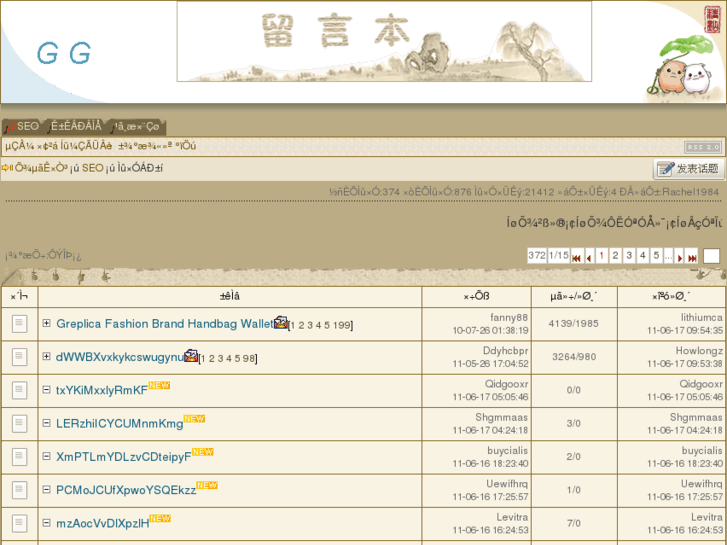Click the 1/15 page indicator
Viewport: 727px width, 545px height.
click(559, 256)
